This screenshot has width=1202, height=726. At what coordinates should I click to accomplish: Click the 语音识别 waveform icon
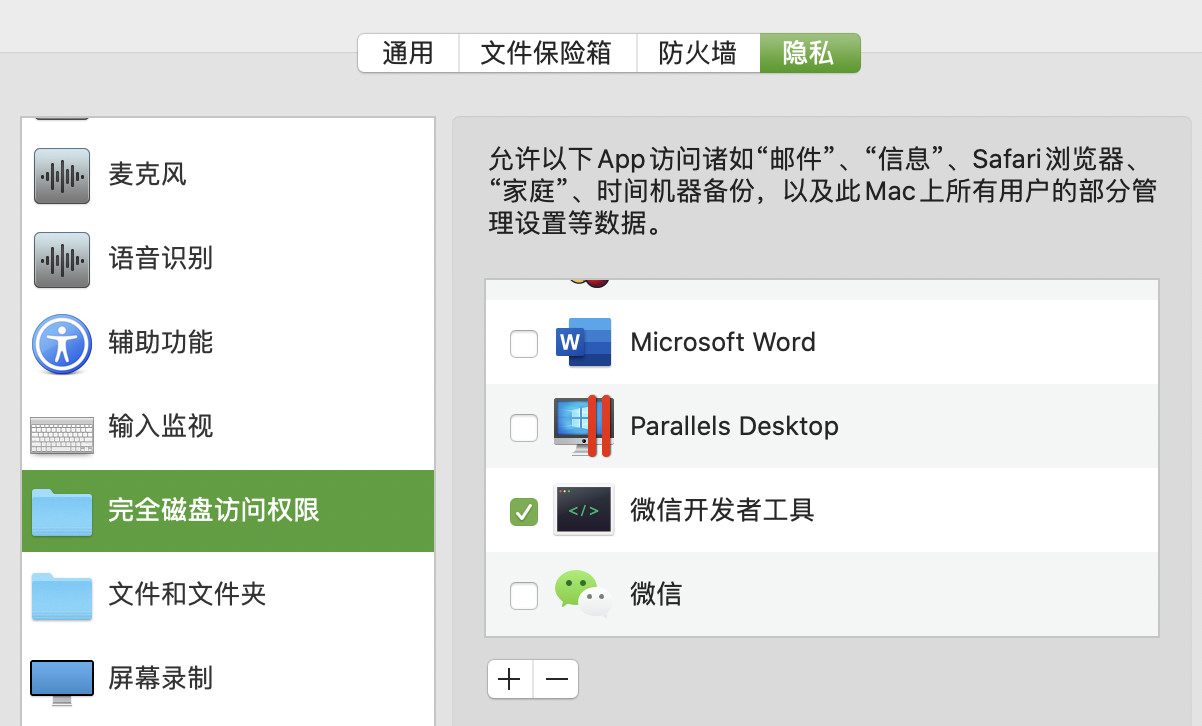tap(62, 260)
